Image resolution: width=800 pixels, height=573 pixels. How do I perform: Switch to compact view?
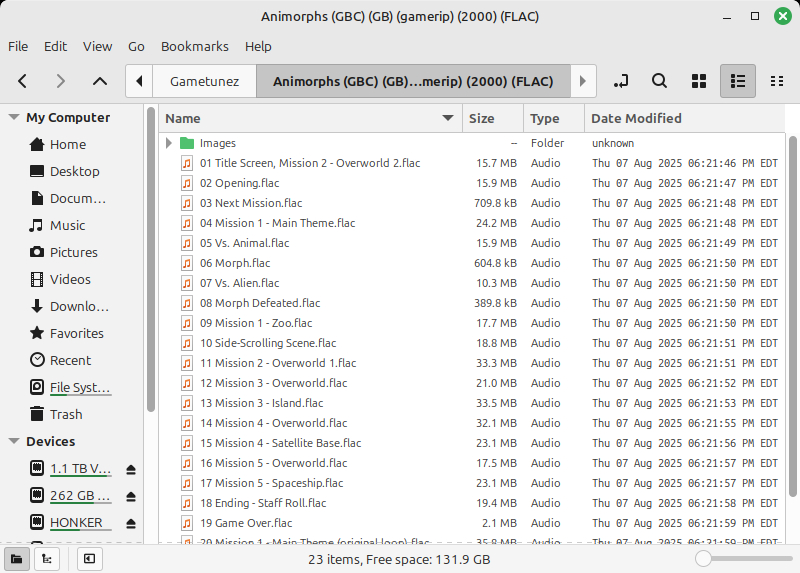click(x=777, y=81)
